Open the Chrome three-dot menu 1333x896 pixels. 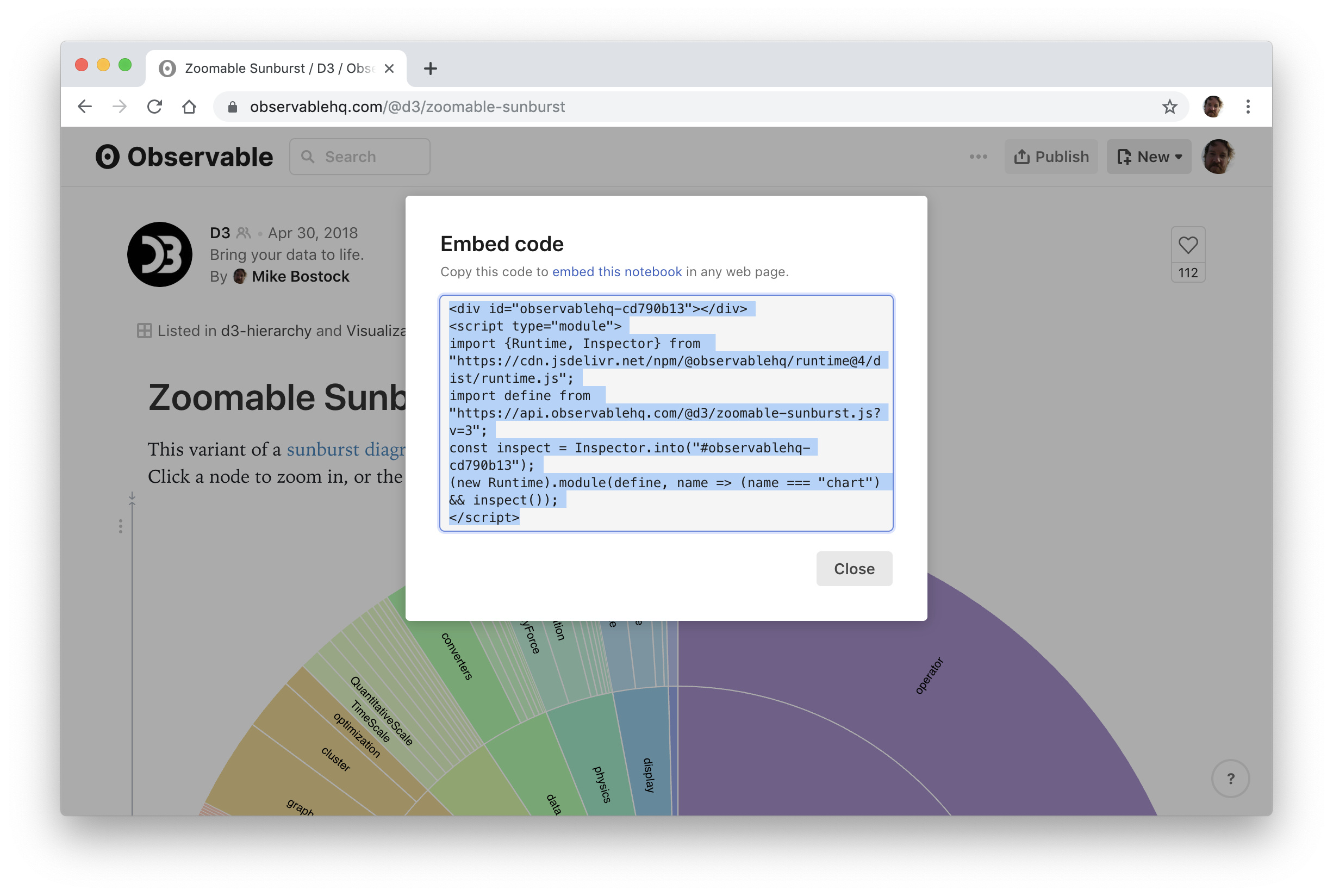tap(1247, 107)
